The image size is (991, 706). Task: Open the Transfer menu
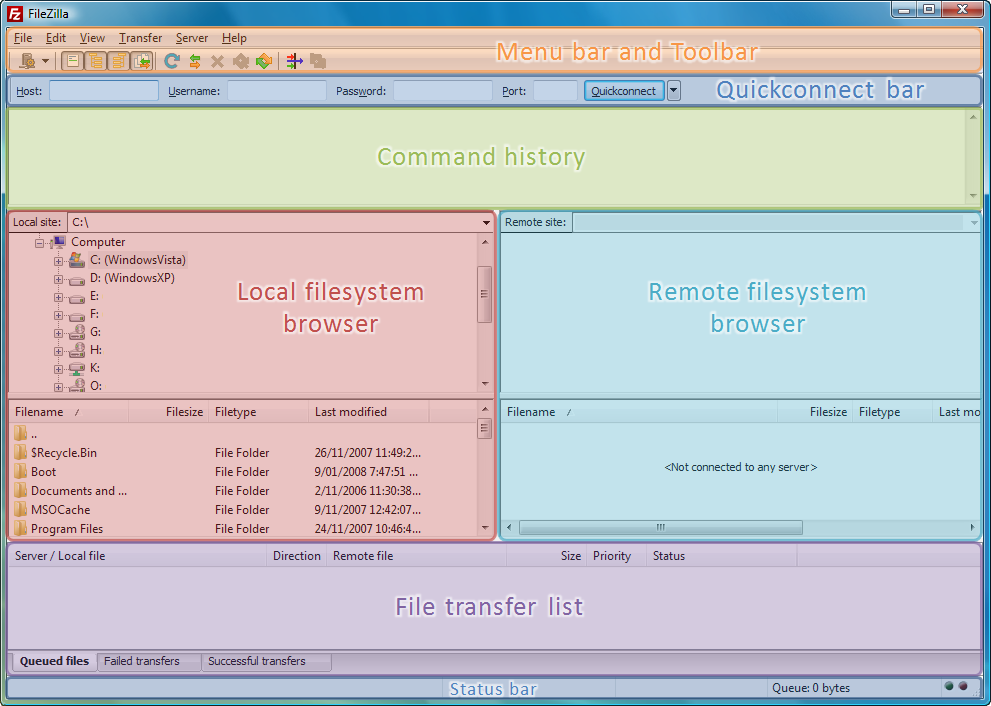(x=140, y=38)
